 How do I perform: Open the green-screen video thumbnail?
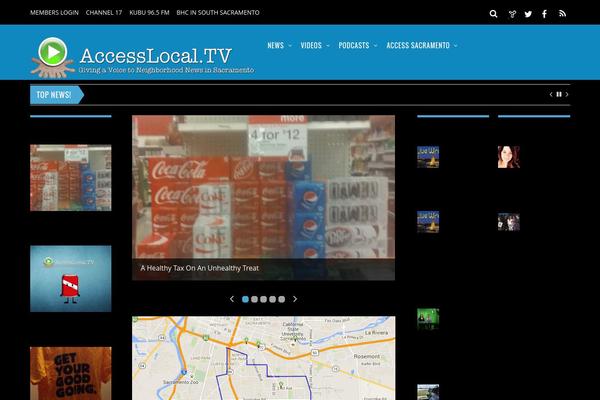point(428,319)
